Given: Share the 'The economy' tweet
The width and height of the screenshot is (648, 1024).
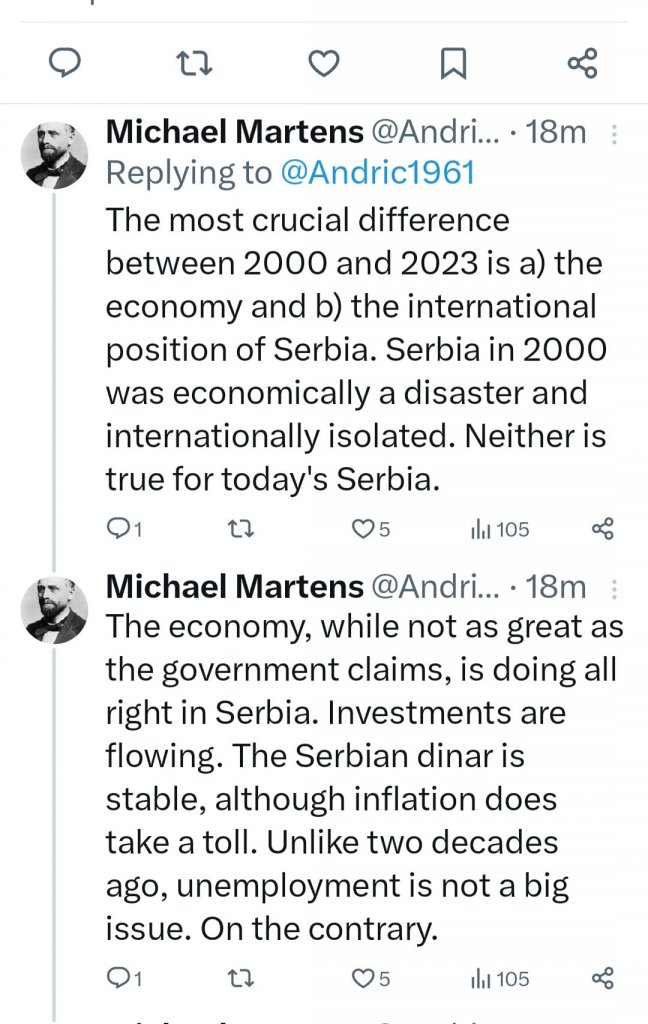Looking at the screenshot, I should pyautogui.click(x=602, y=978).
